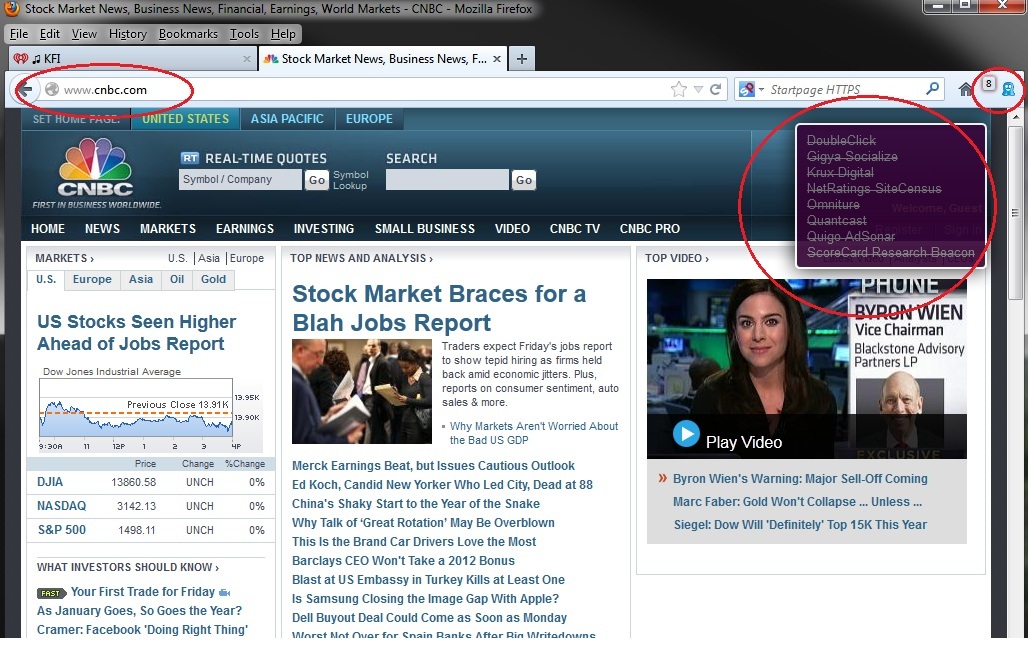Click the FAST badge beside First Trade
Screen dimensions: 1028x668
[51, 593]
